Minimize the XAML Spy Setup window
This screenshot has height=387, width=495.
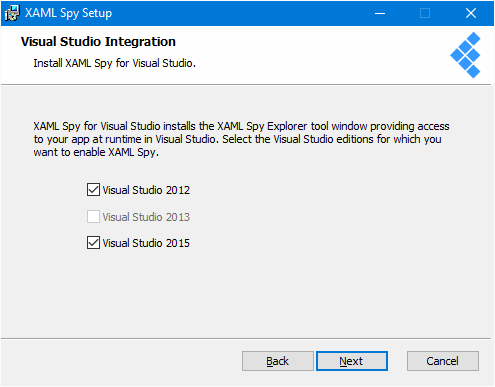click(380, 13)
